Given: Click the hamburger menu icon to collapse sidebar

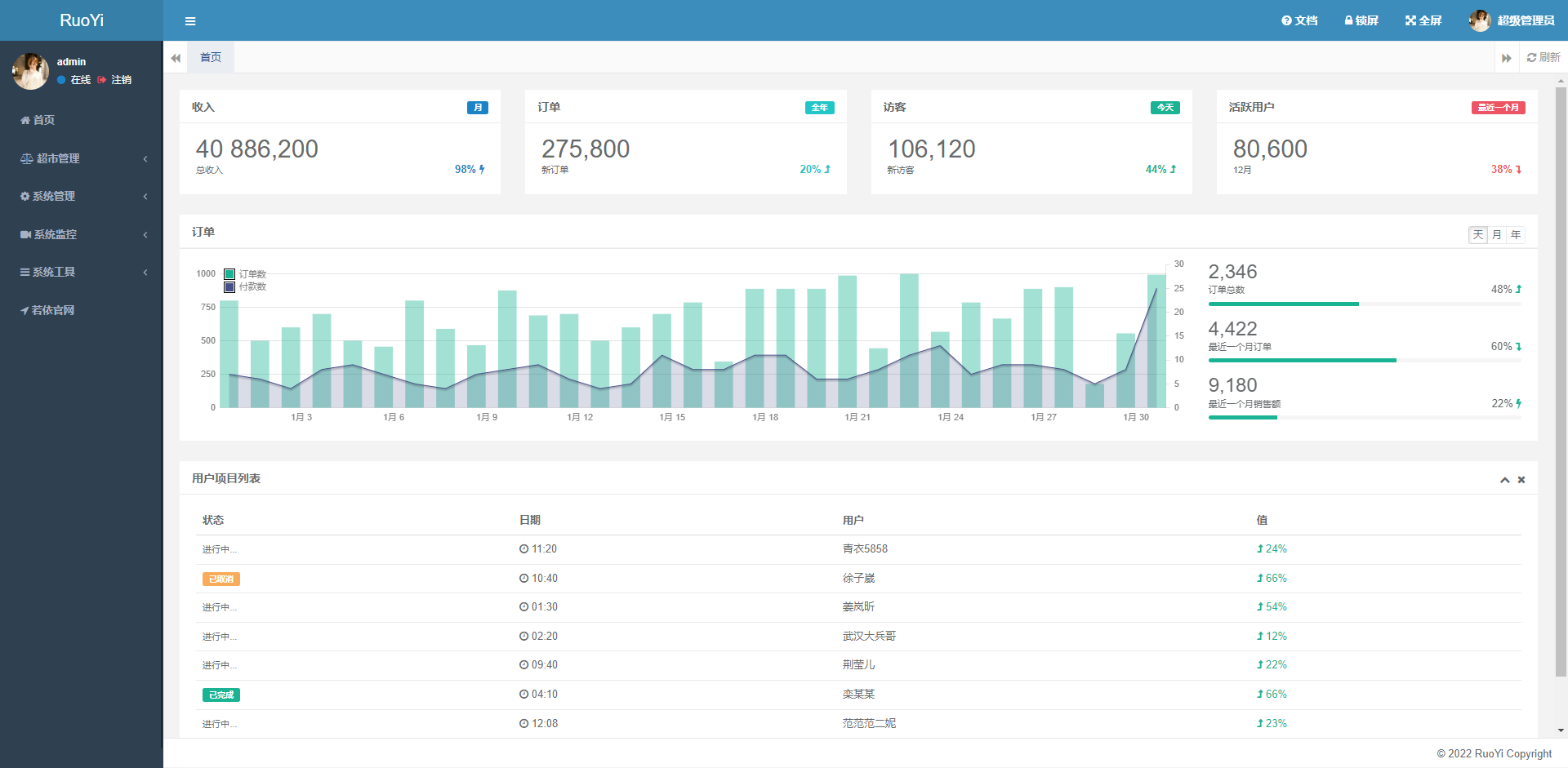Looking at the screenshot, I should pos(190,21).
